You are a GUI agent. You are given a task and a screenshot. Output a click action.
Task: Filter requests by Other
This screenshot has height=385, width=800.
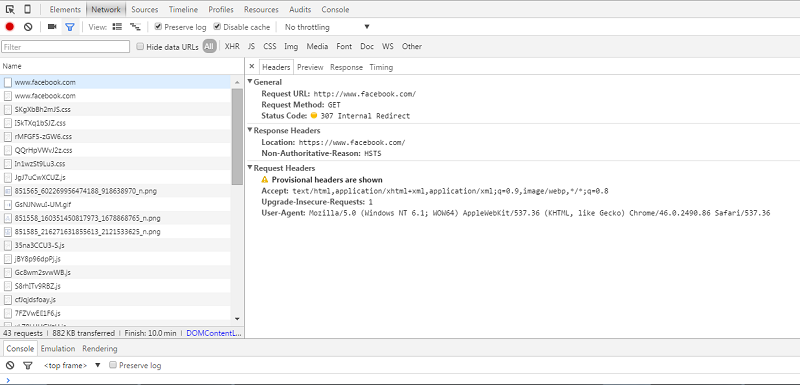[x=412, y=46]
